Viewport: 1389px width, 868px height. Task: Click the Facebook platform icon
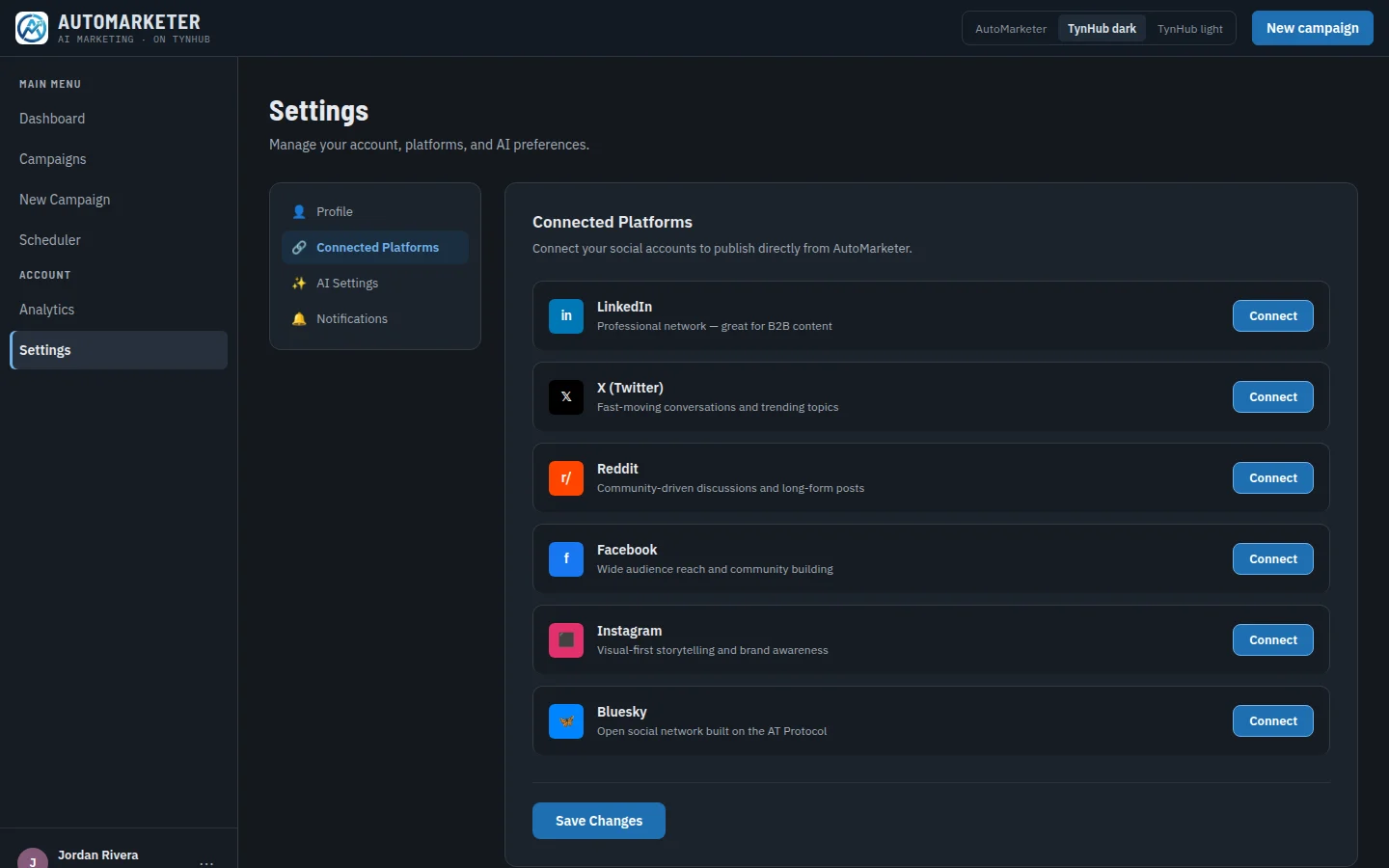click(x=566, y=559)
